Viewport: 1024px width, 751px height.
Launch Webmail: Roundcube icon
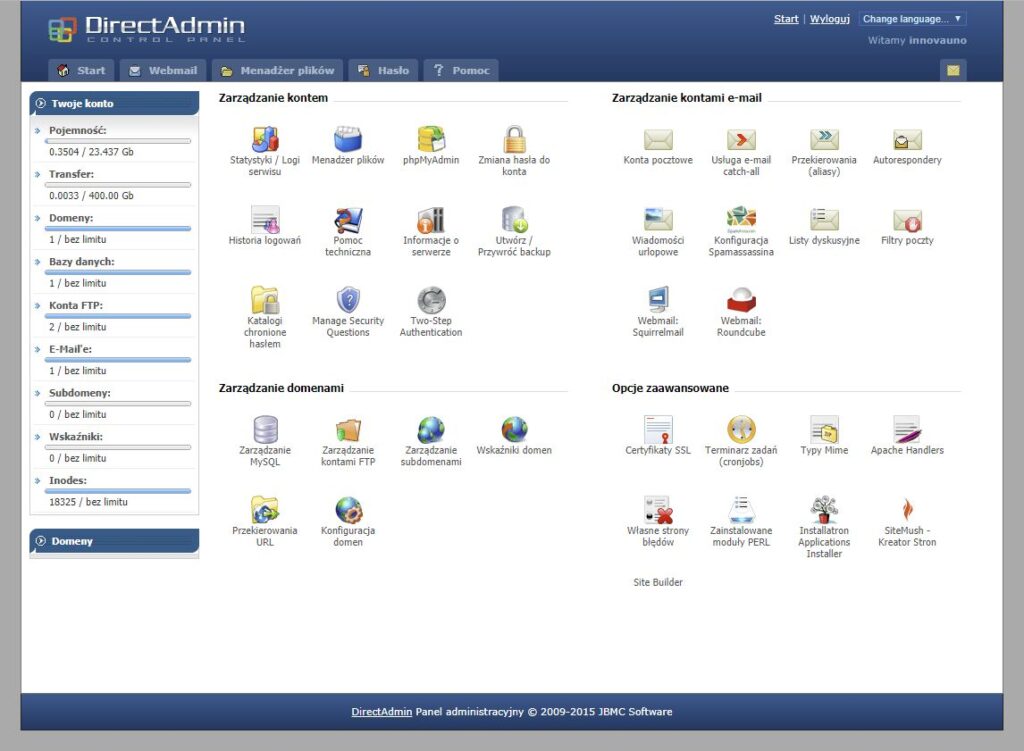(x=741, y=300)
